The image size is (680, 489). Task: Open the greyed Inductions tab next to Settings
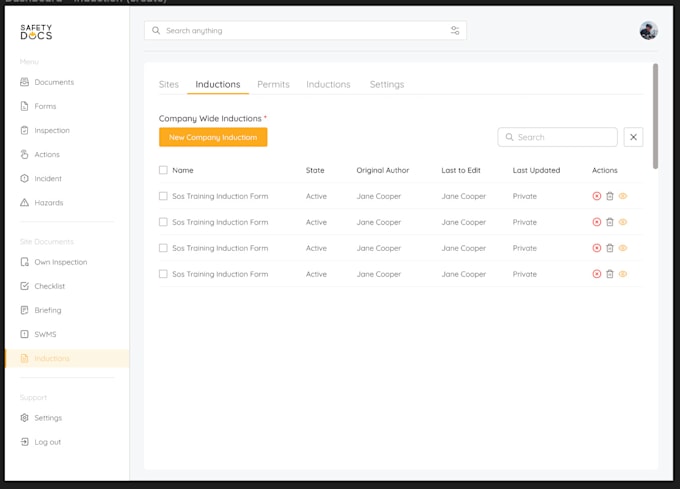328,84
